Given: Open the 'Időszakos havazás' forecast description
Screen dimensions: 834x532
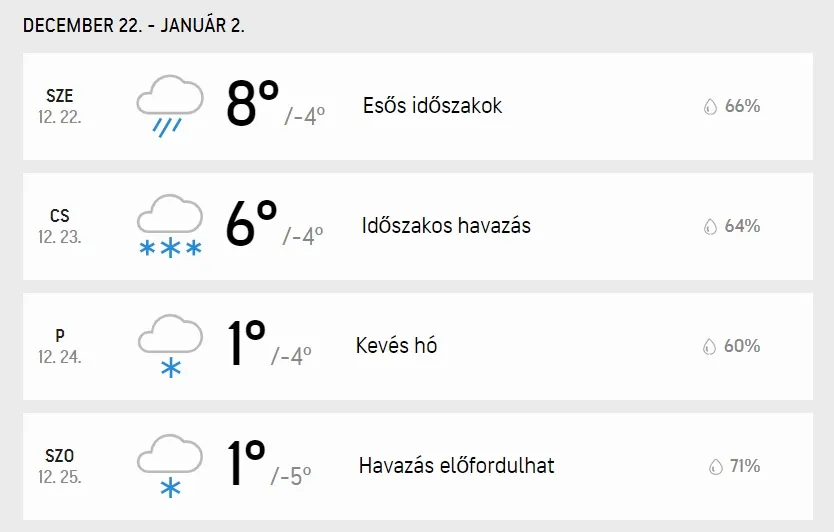Looking at the screenshot, I should [x=446, y=226].
